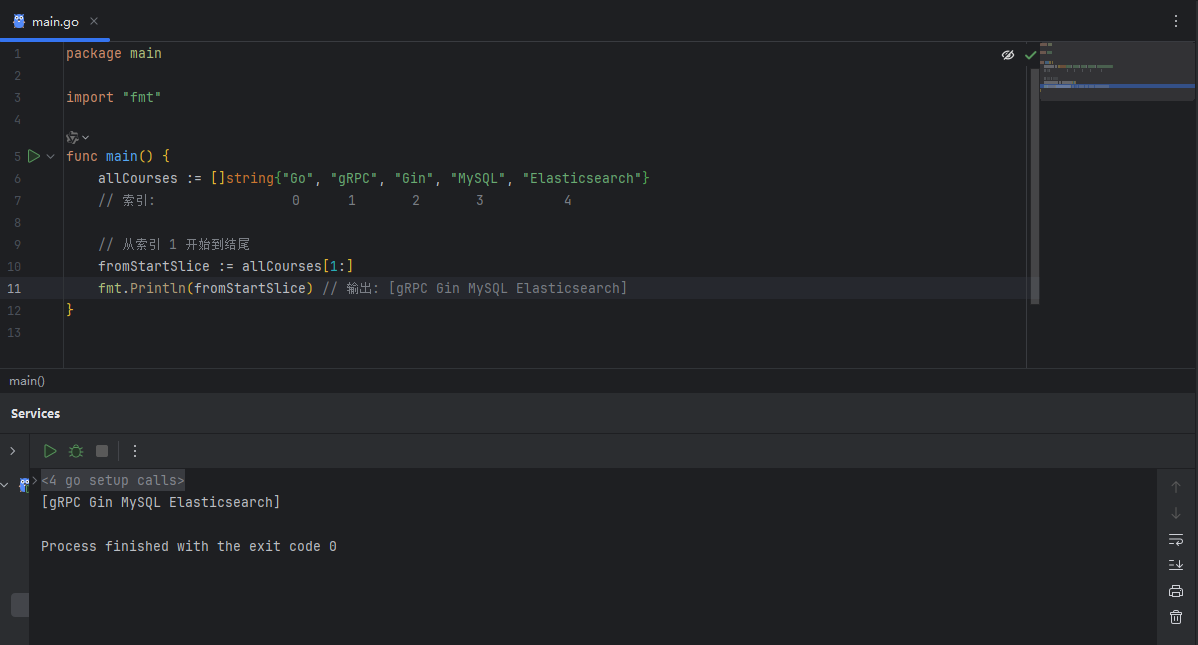
Task: Expand the Services tree panel chevron
Action: point(12,451)
